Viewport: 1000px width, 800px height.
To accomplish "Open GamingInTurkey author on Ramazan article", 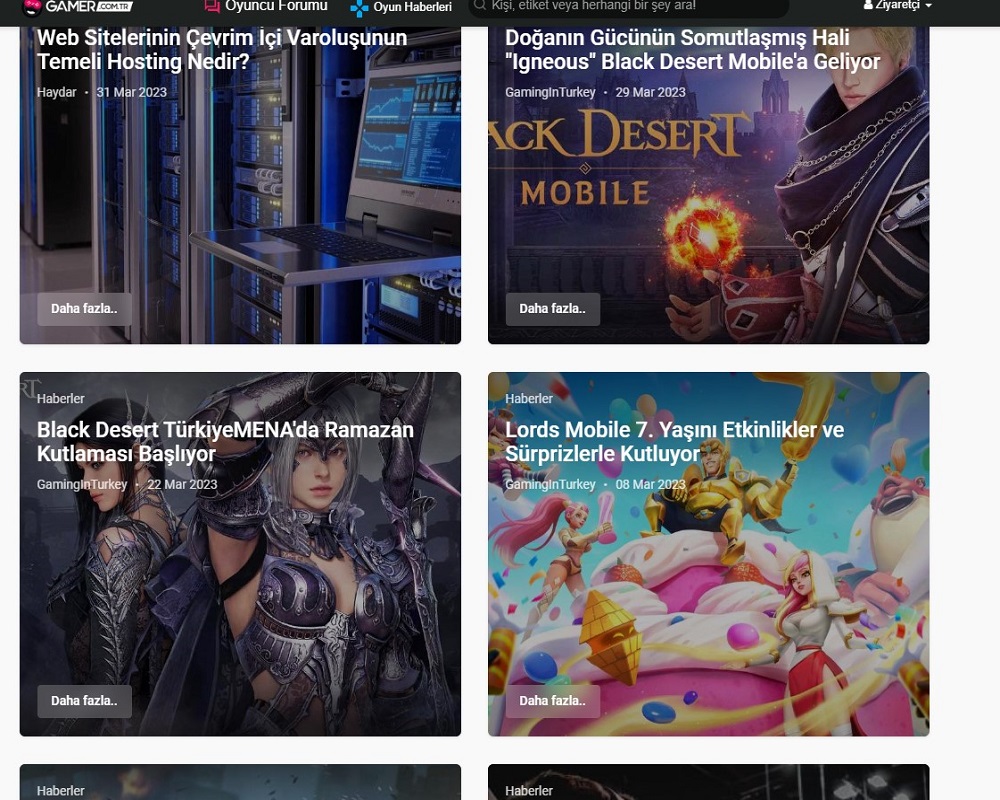I will (x=82, y=485).
